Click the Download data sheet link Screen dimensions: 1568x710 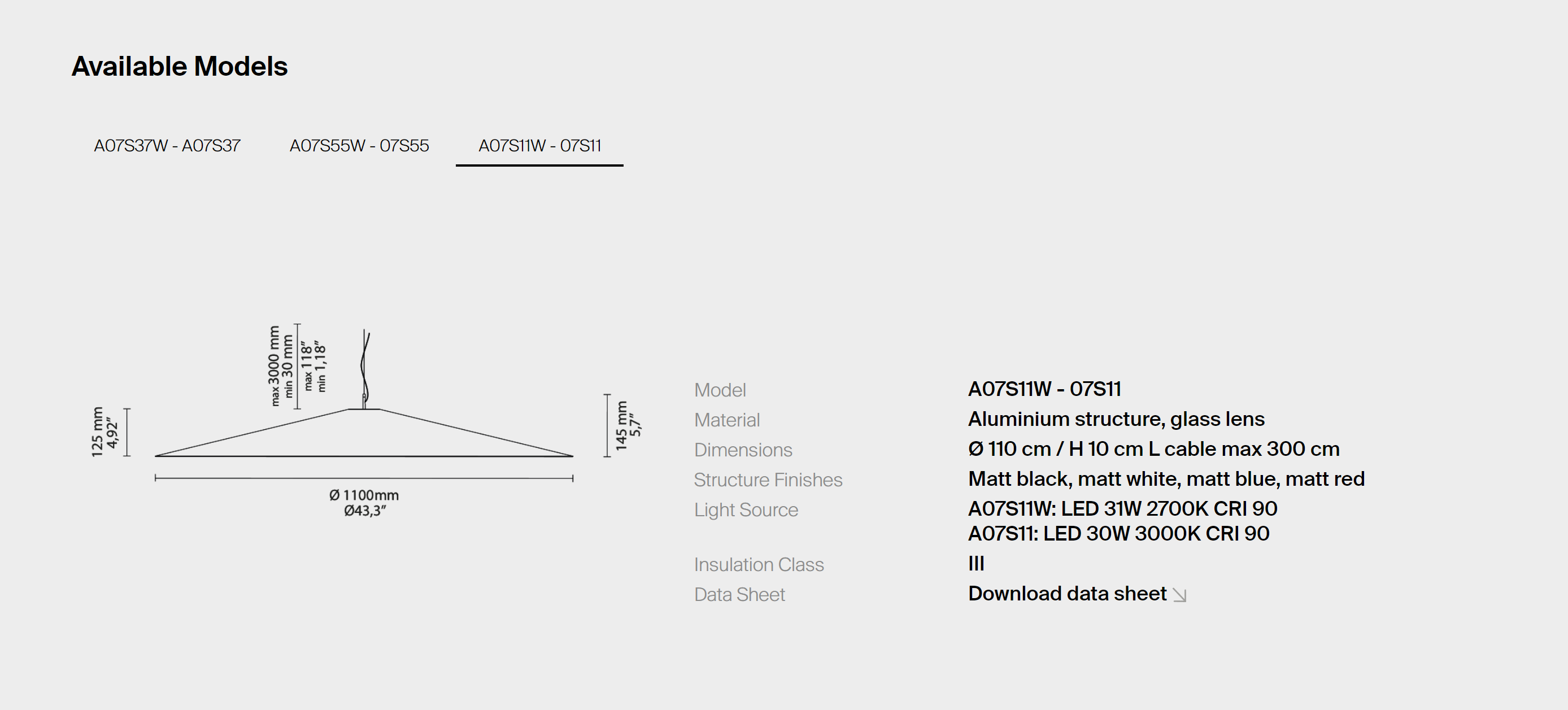pyautogui.click(x=1067, y=594)
